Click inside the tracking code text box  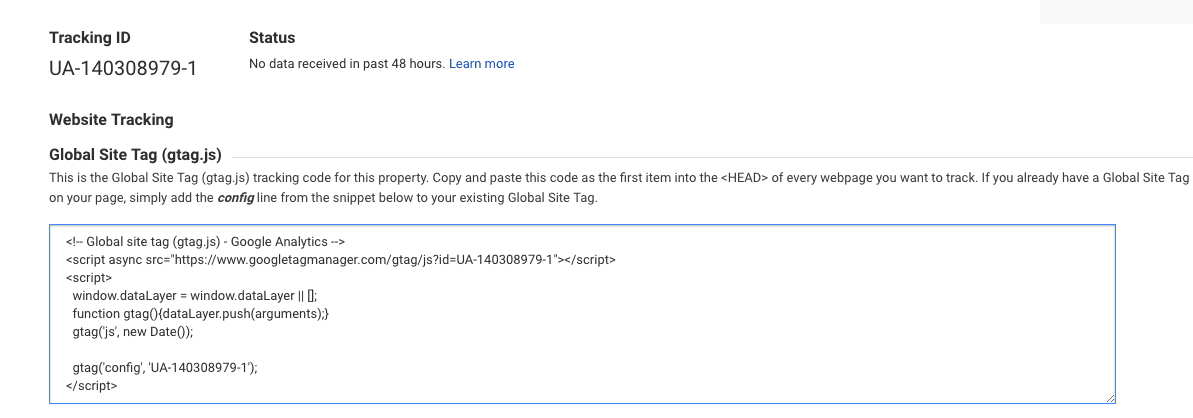tap(582, 314)
